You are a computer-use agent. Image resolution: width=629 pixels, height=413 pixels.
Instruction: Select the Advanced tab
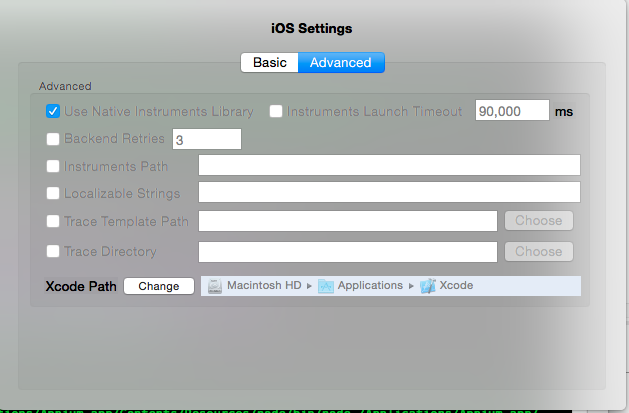point(341,62)
